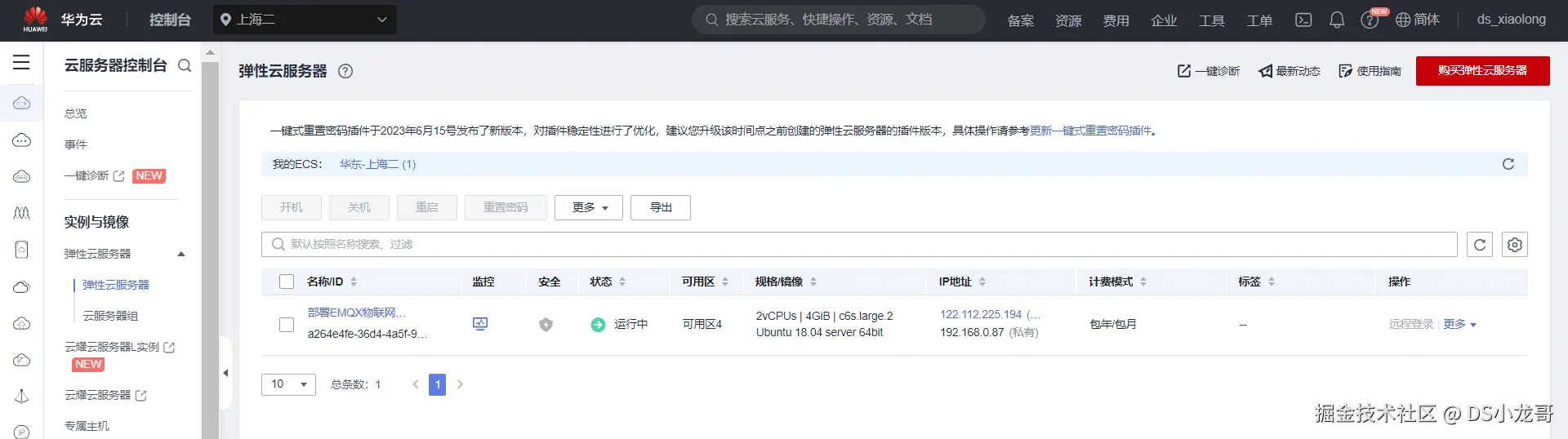Open the 上海二 region dropdown
The height and width of the screenshot is (439, 1568).
coord(305,20)
